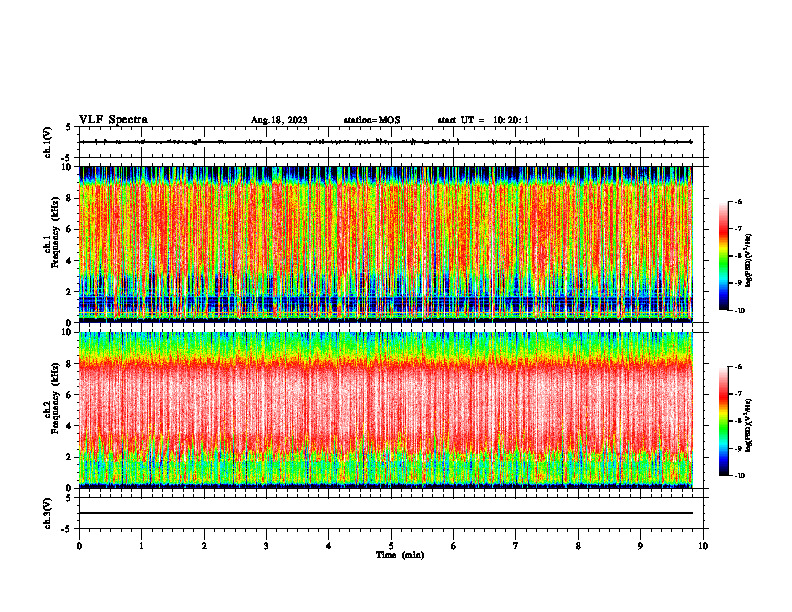The height and width of the screenshot is (612, 792).
Task: Click the "5" tick of ch.1(V) axis
Action: point(69,127)
